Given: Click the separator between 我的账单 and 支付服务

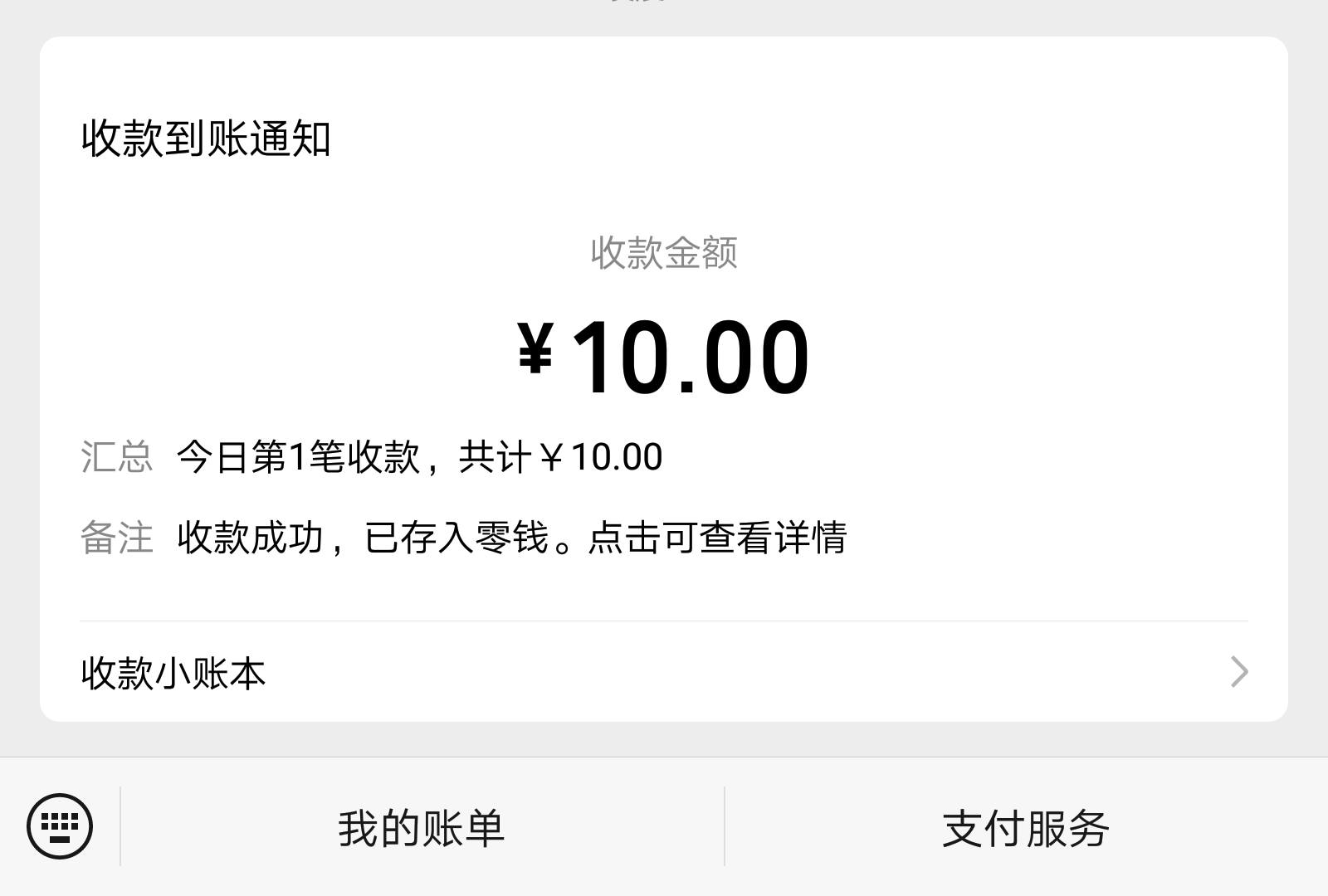Looking at the screenshot, I should (x=725, y=826).
